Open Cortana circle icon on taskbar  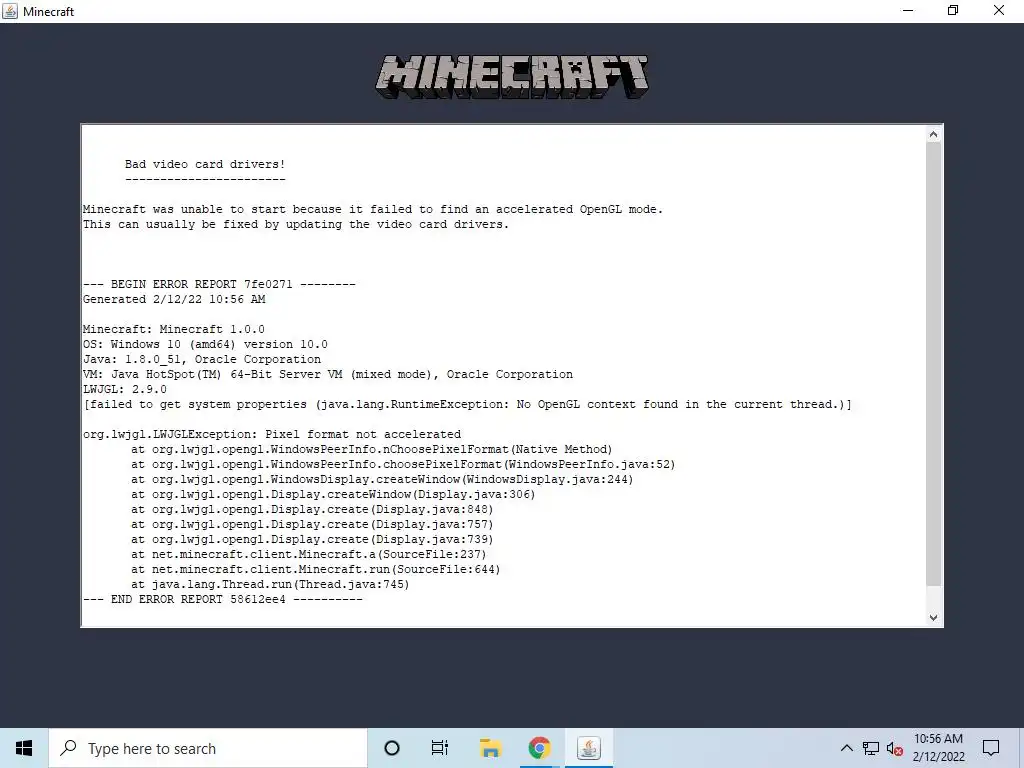tap(392, 748)
